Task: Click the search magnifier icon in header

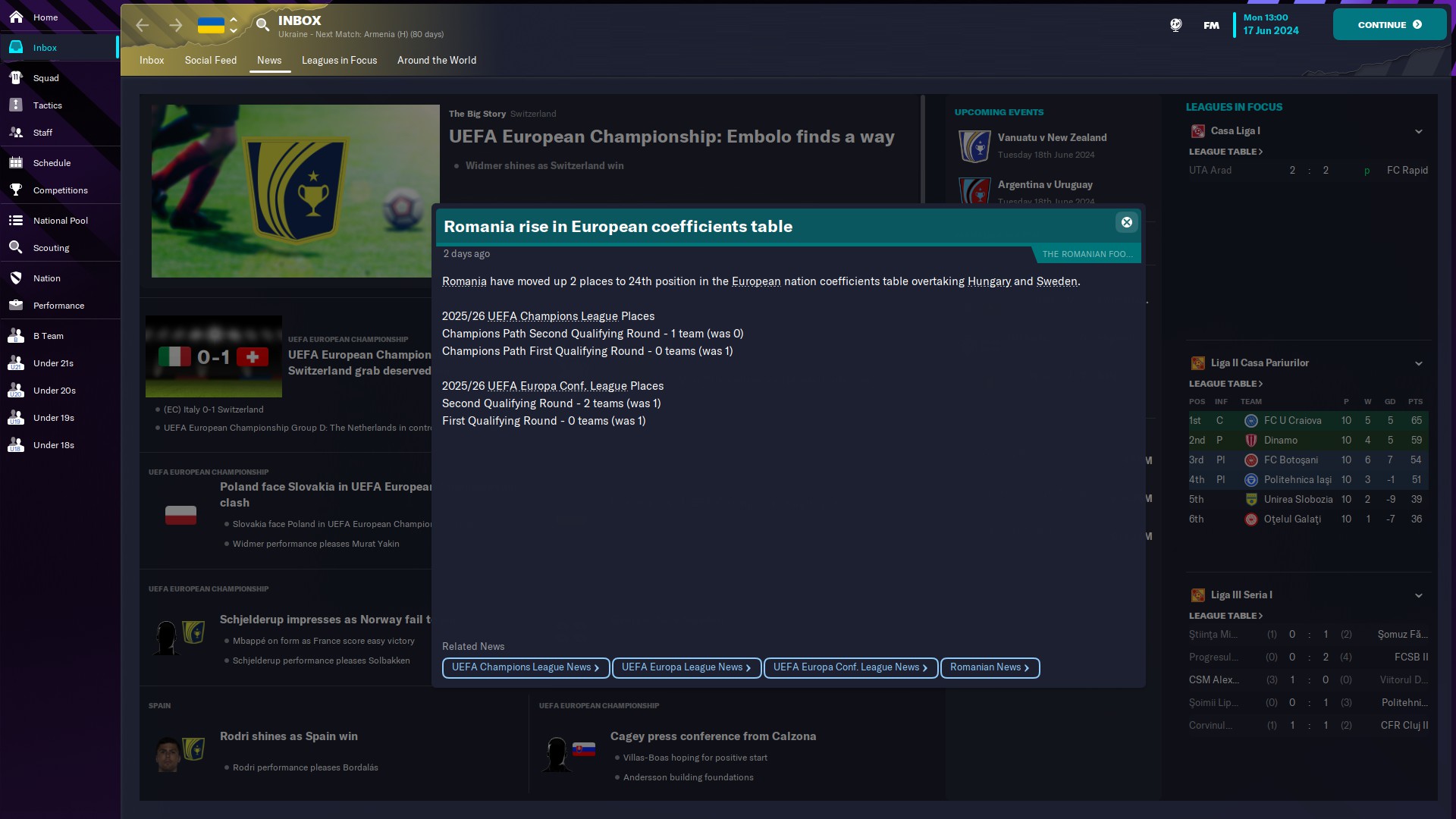Action: [262, 25]
